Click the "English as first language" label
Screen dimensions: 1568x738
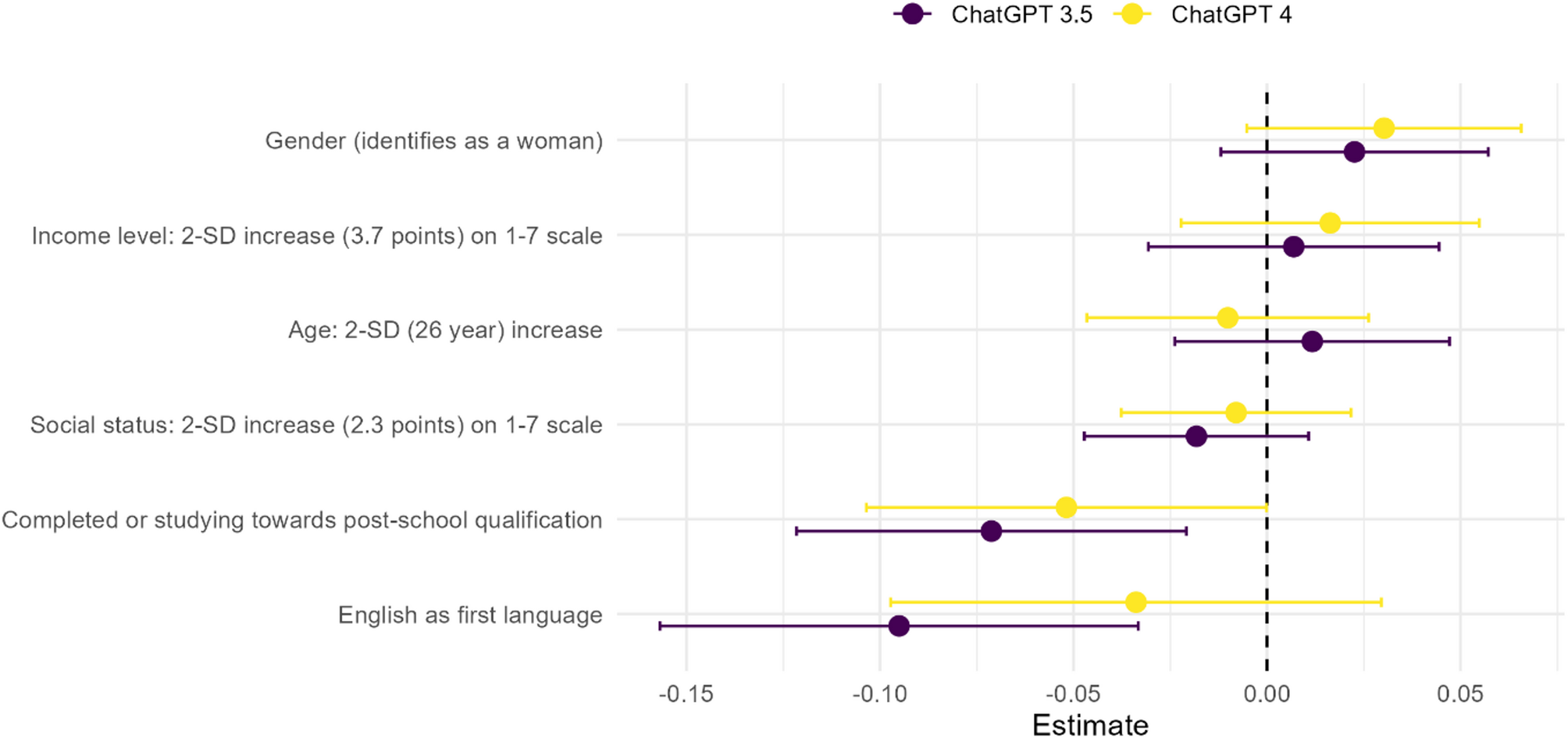(x=470, y=615)
